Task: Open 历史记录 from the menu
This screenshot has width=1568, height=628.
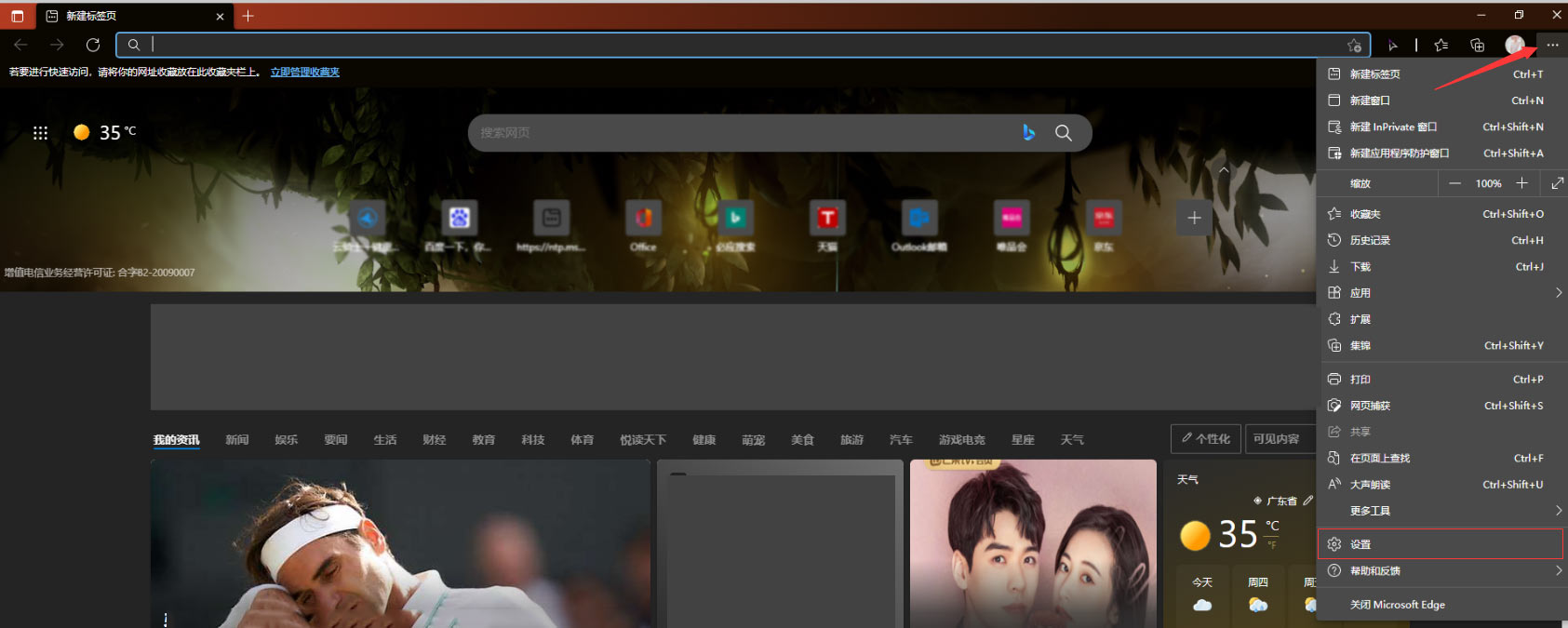Action: (1440, 240)
